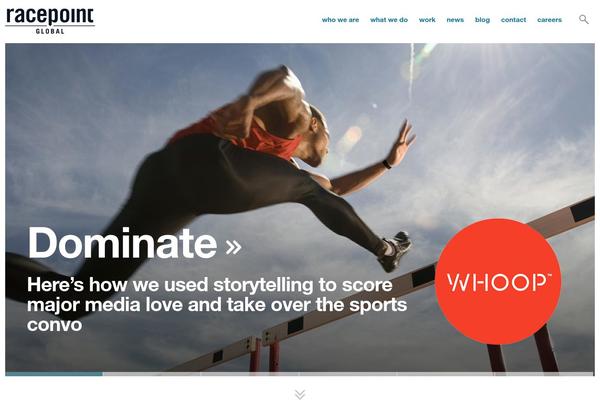Select the fifth carousel indicator segment
Viewport: 600px width, 400px height.
(447, 374)
